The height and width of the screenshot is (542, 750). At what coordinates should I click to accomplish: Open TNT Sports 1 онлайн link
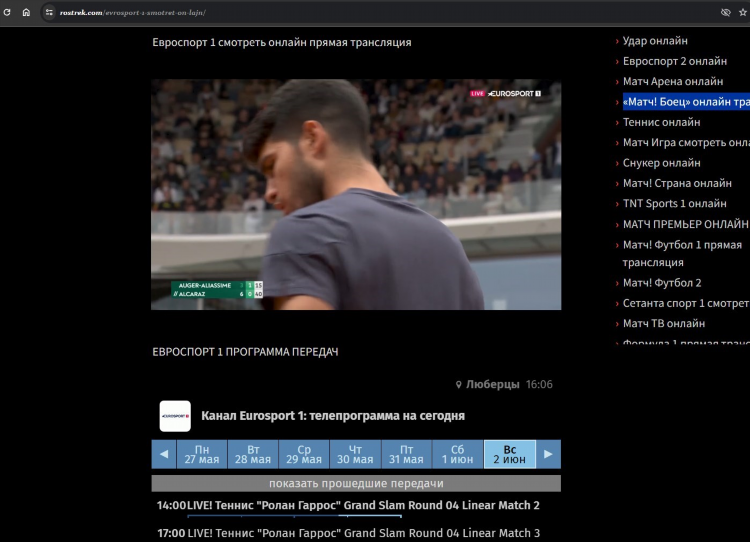[x=674, y=204]
